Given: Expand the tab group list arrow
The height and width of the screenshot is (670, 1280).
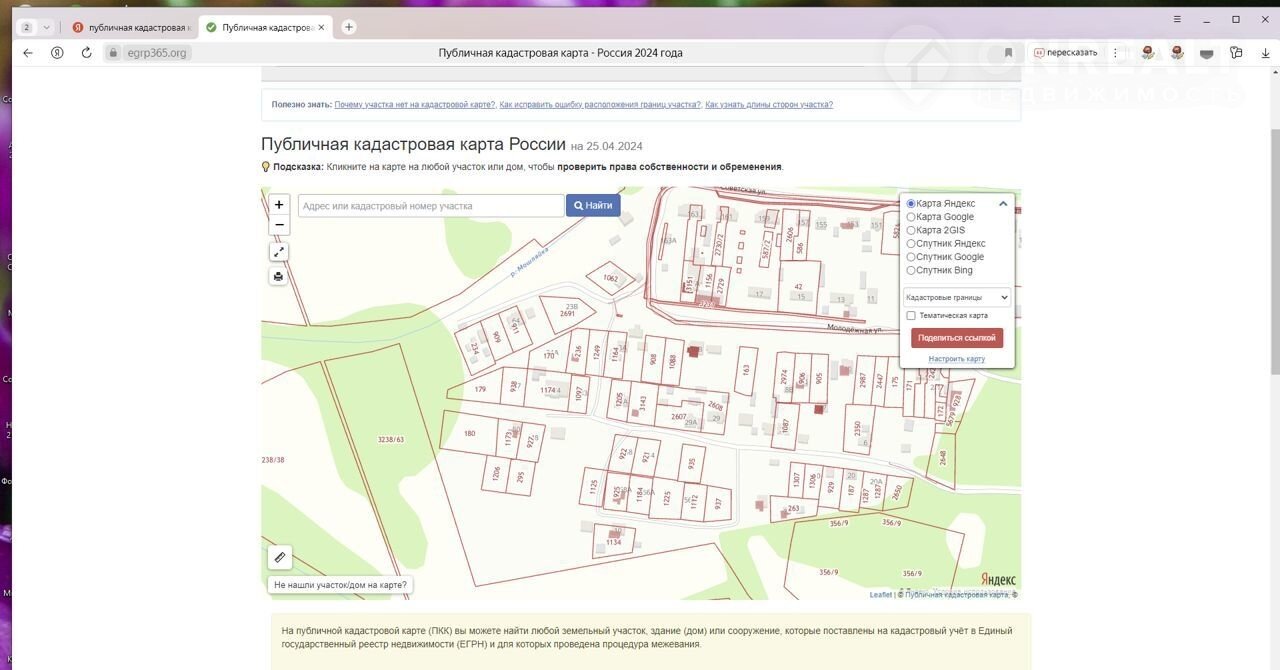Looking at the screenshot, I should 46,27.
